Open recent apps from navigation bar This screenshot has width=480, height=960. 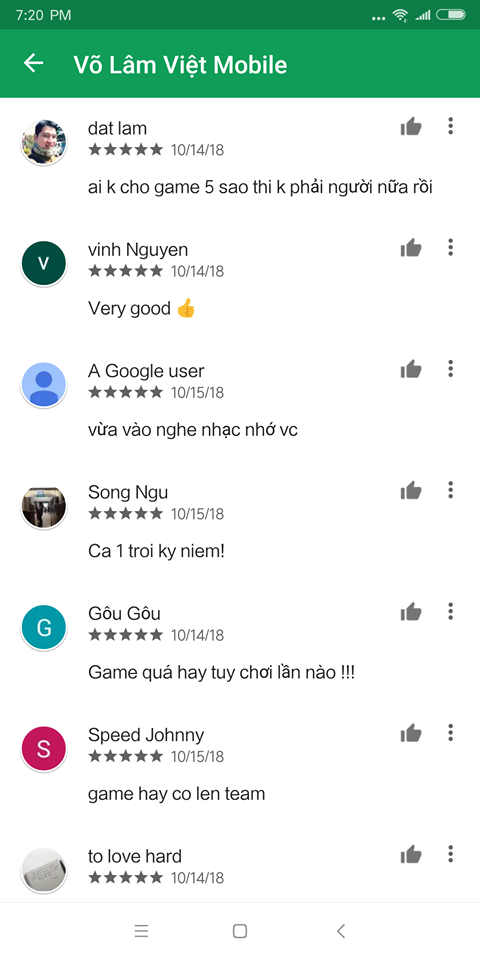pyautogui.click(x=141, y=931)
